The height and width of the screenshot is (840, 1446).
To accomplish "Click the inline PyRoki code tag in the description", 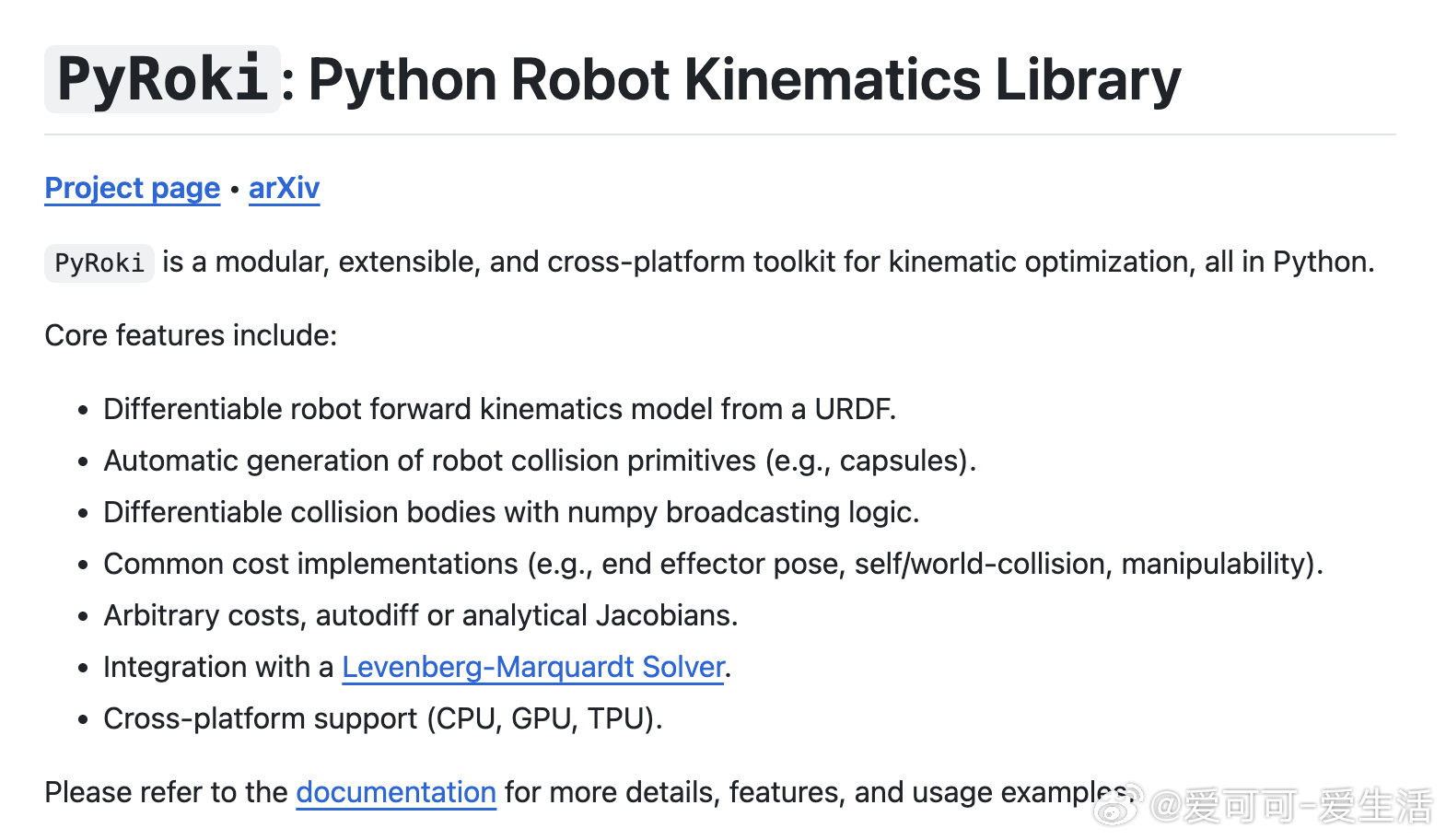I will 99,262.
